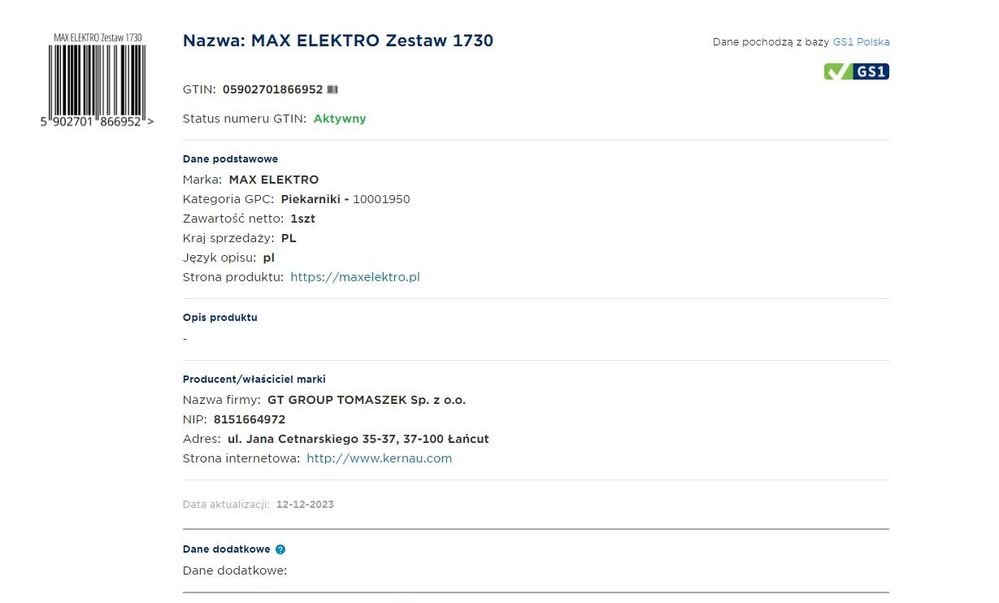Select the NIP number 8151664972
The height and width of the screenshot is (603, 999).
click(249, 419)
